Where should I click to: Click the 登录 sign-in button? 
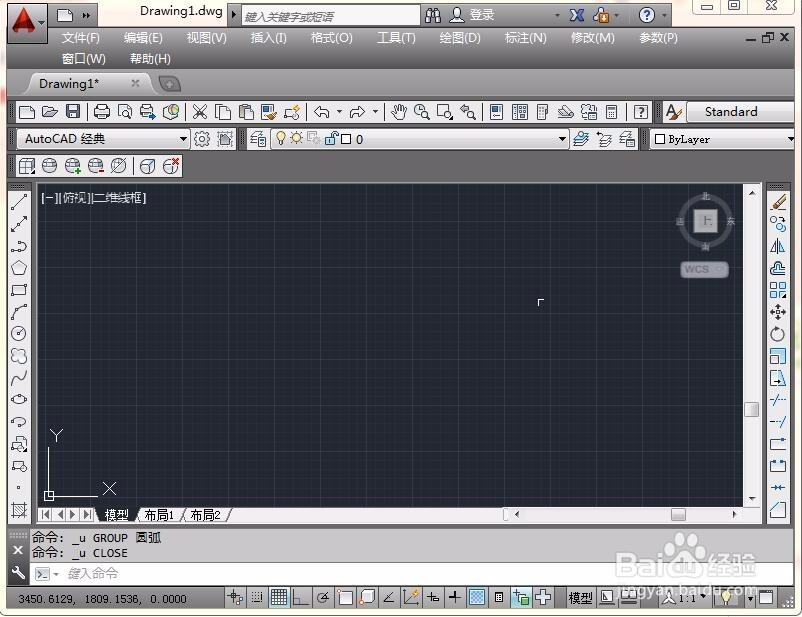[473, 15]
